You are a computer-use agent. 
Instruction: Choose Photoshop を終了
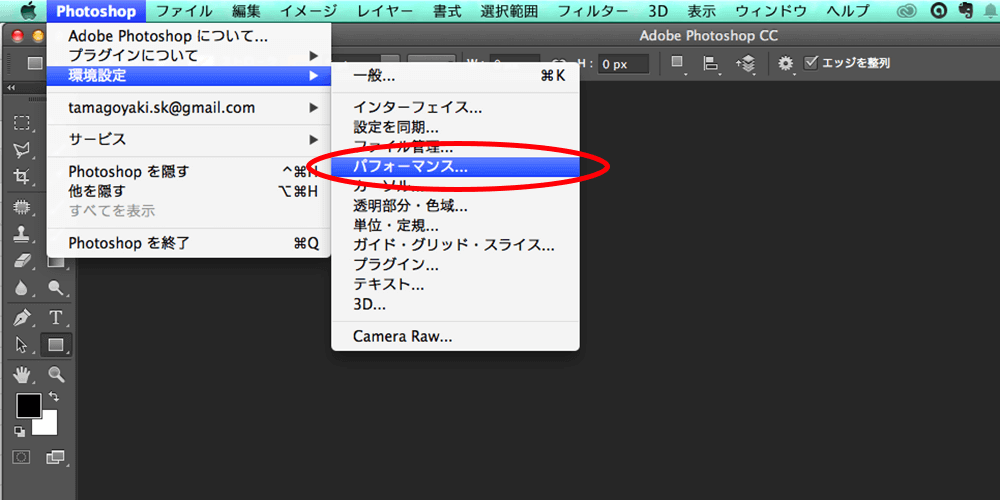coord(189,243)
